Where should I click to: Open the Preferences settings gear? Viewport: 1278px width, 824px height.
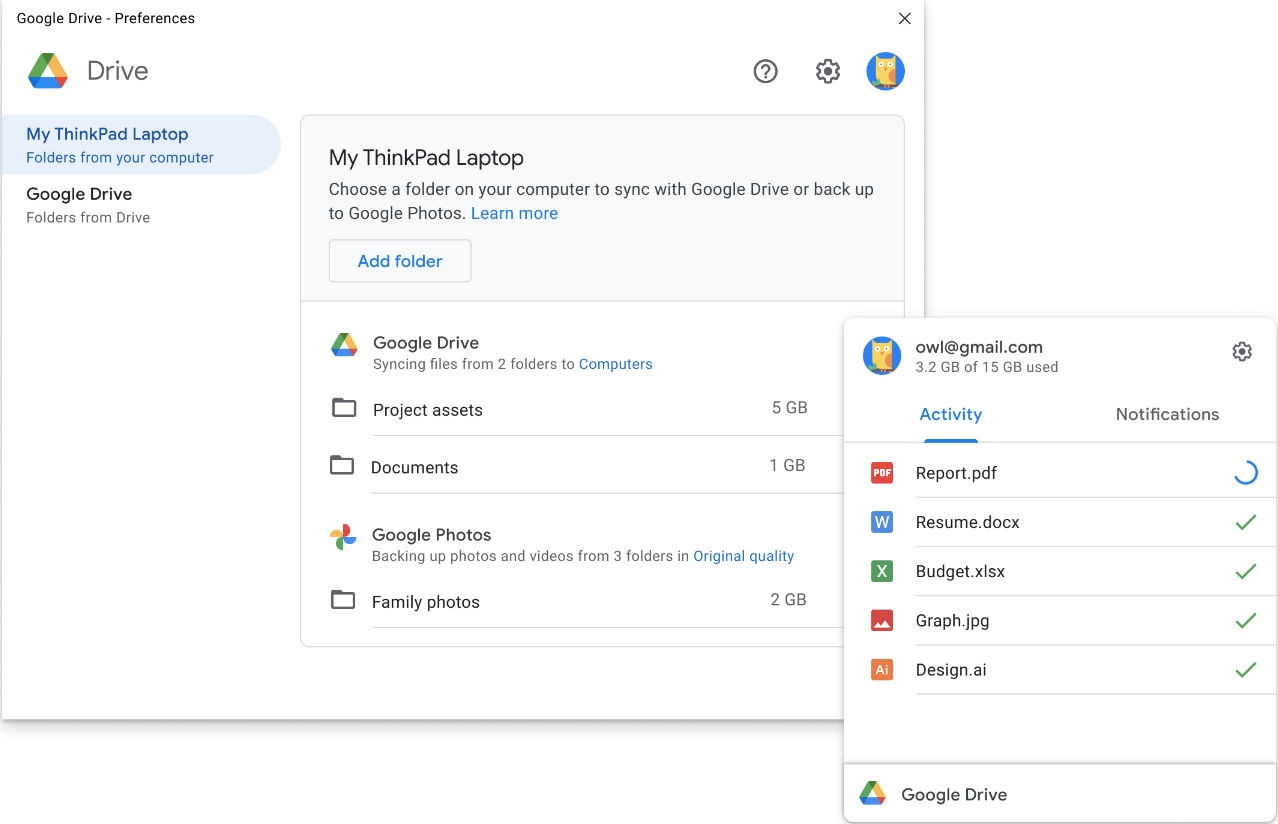click(x=827, y=71)
